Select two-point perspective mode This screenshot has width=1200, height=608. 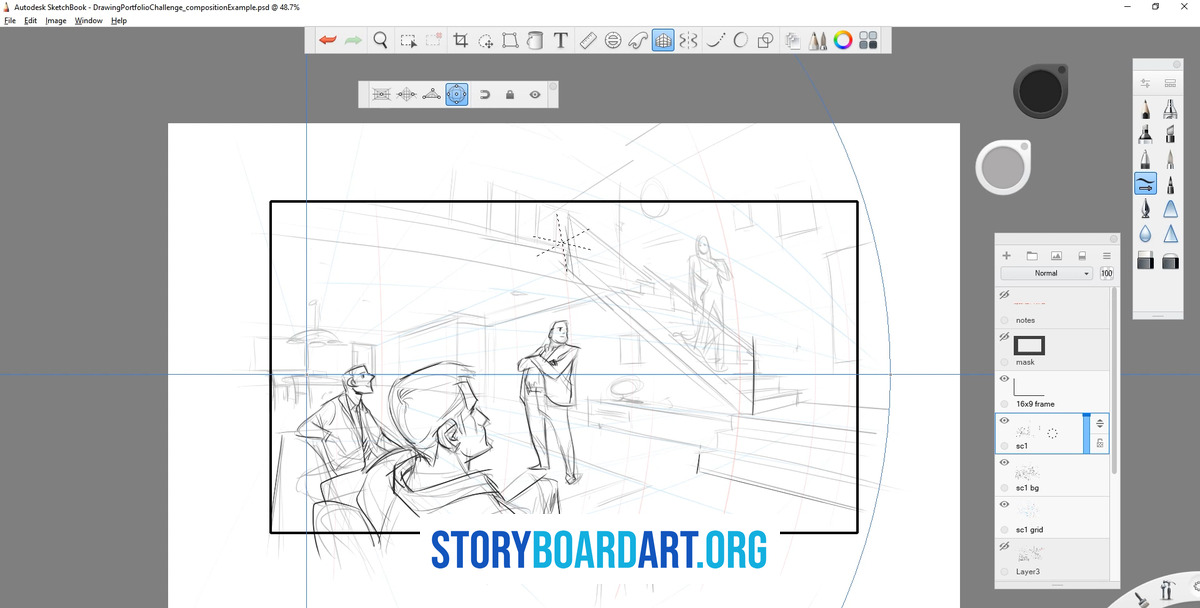(406, 94)
